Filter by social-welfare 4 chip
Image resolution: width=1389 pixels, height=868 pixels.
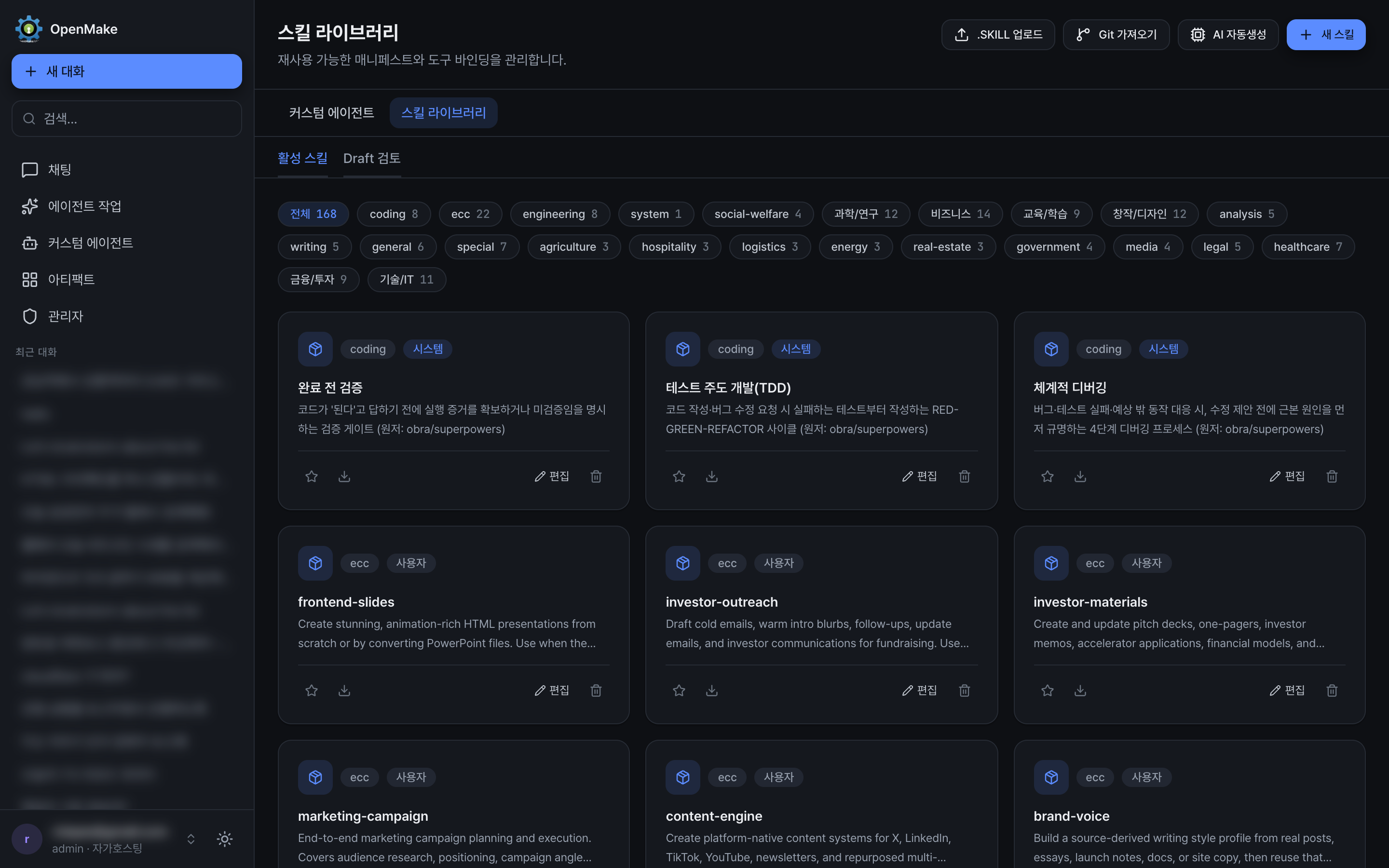point(758,214)
